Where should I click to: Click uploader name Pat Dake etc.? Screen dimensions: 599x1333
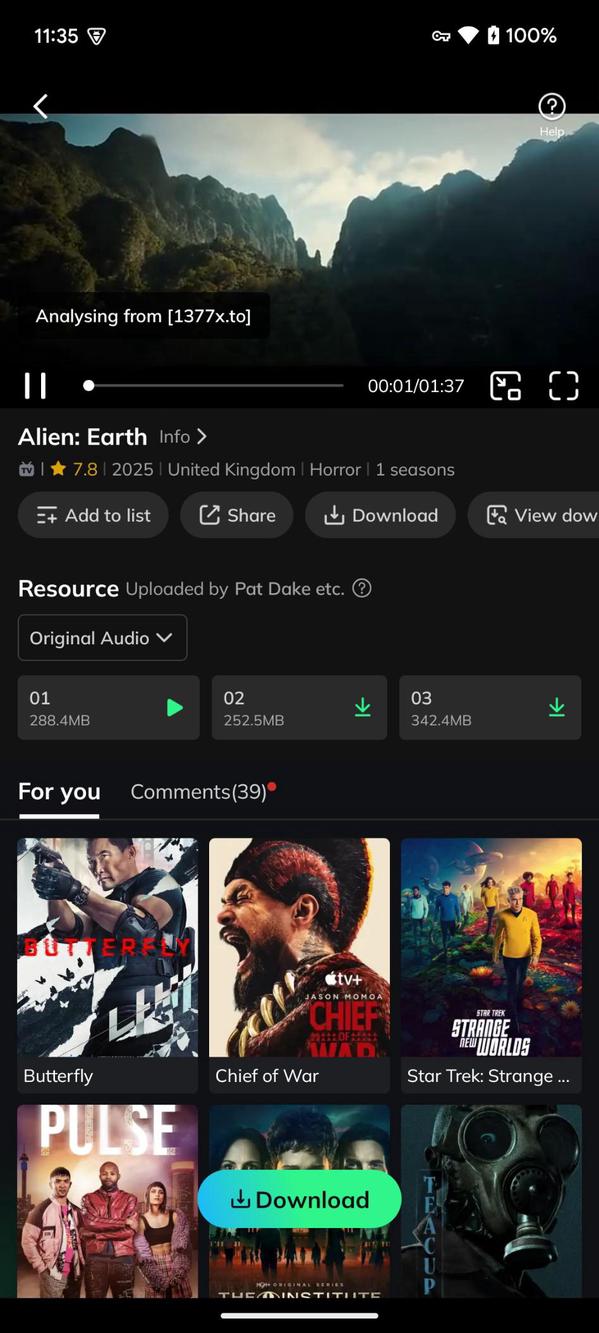(289, 589)
